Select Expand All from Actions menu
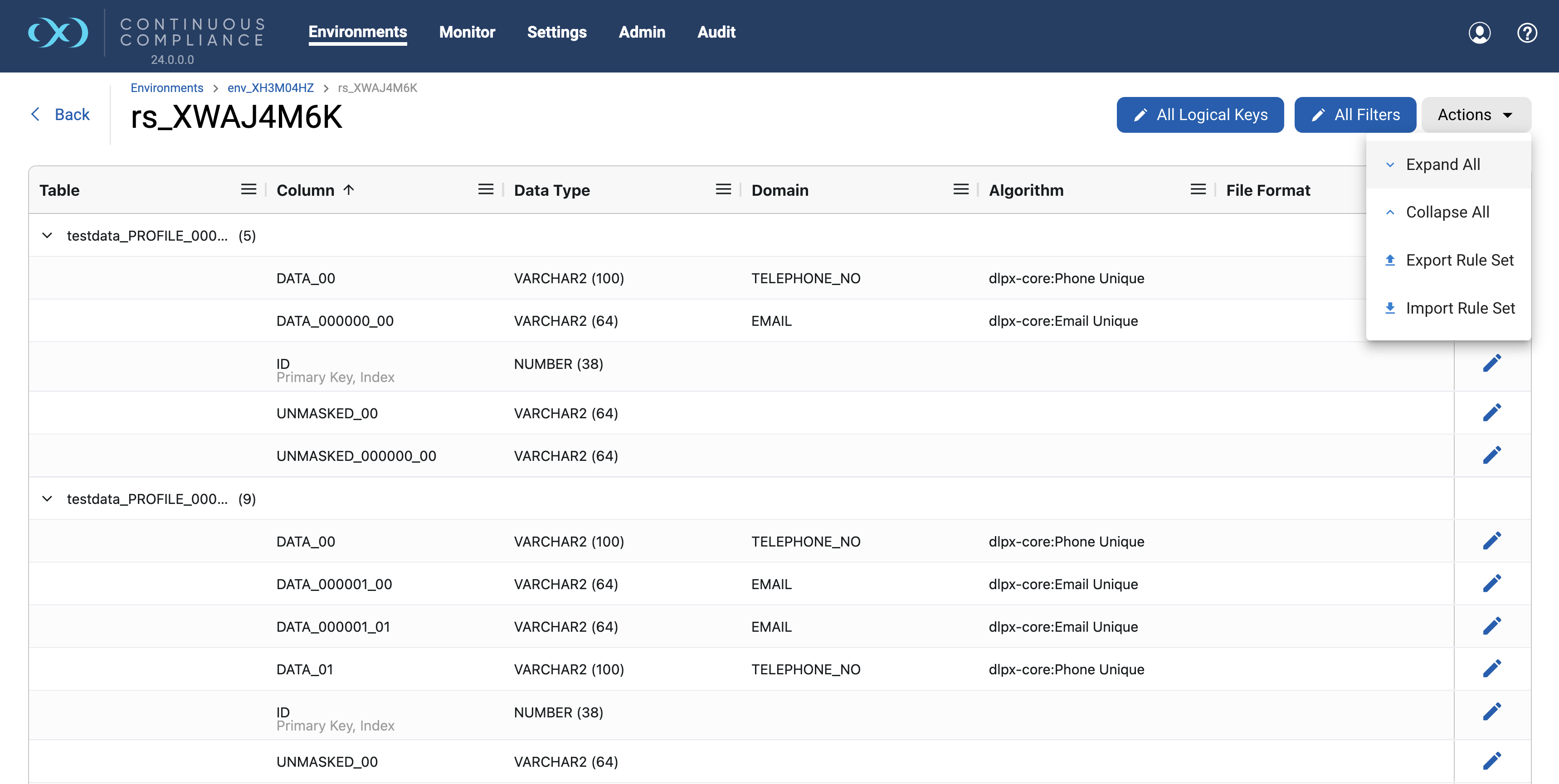Image resolution: width=1559 pixels, height=784 pixels. (1442, 165)
